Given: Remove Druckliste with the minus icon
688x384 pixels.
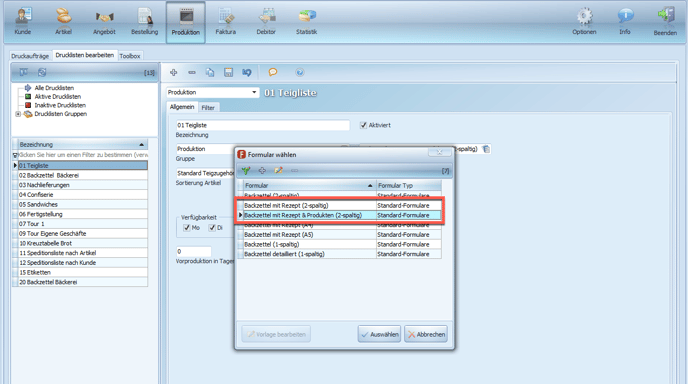Looking at the screenshot, I should point(192,72).
